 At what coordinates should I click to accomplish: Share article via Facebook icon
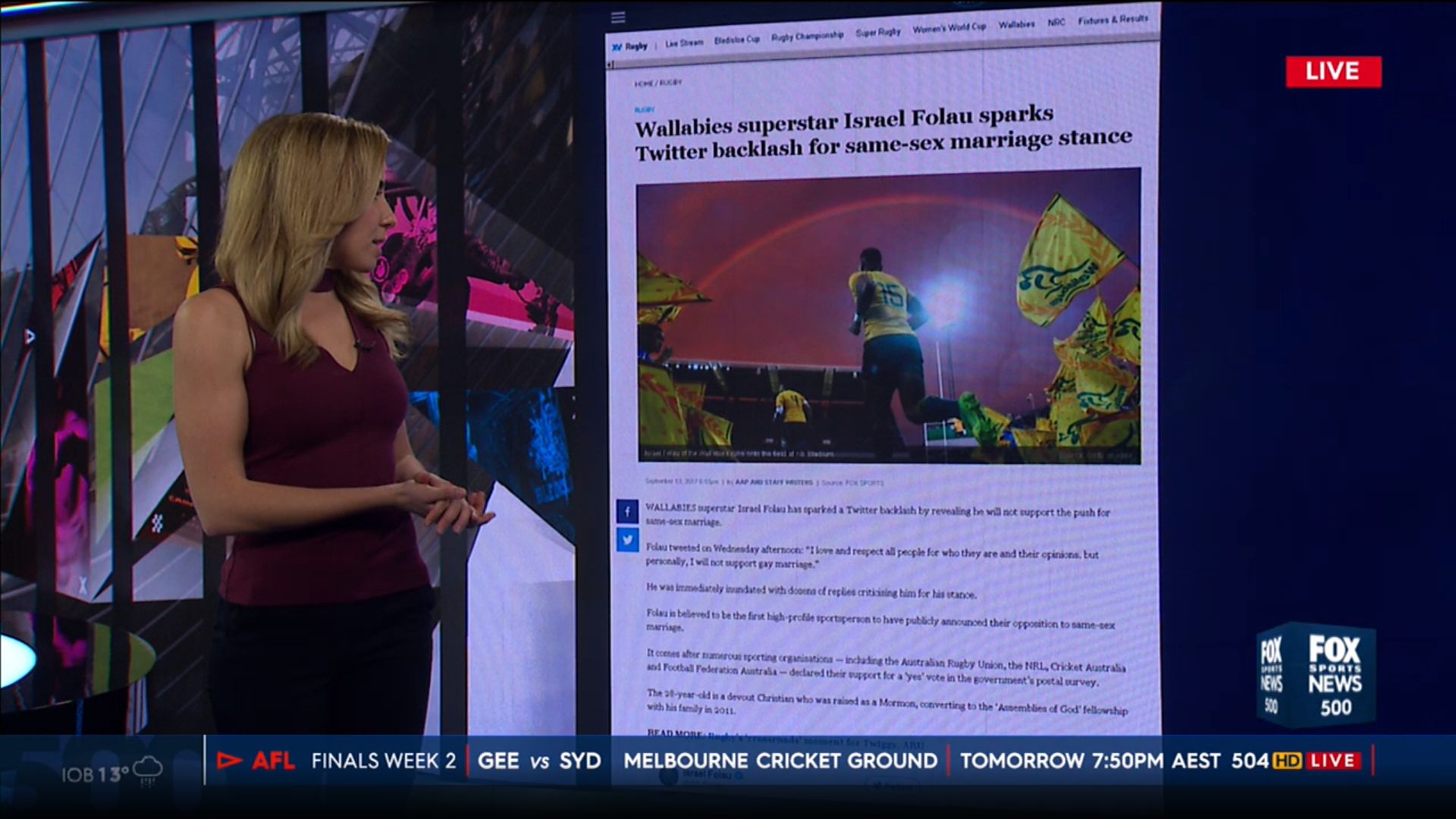[x=627, y=512]
